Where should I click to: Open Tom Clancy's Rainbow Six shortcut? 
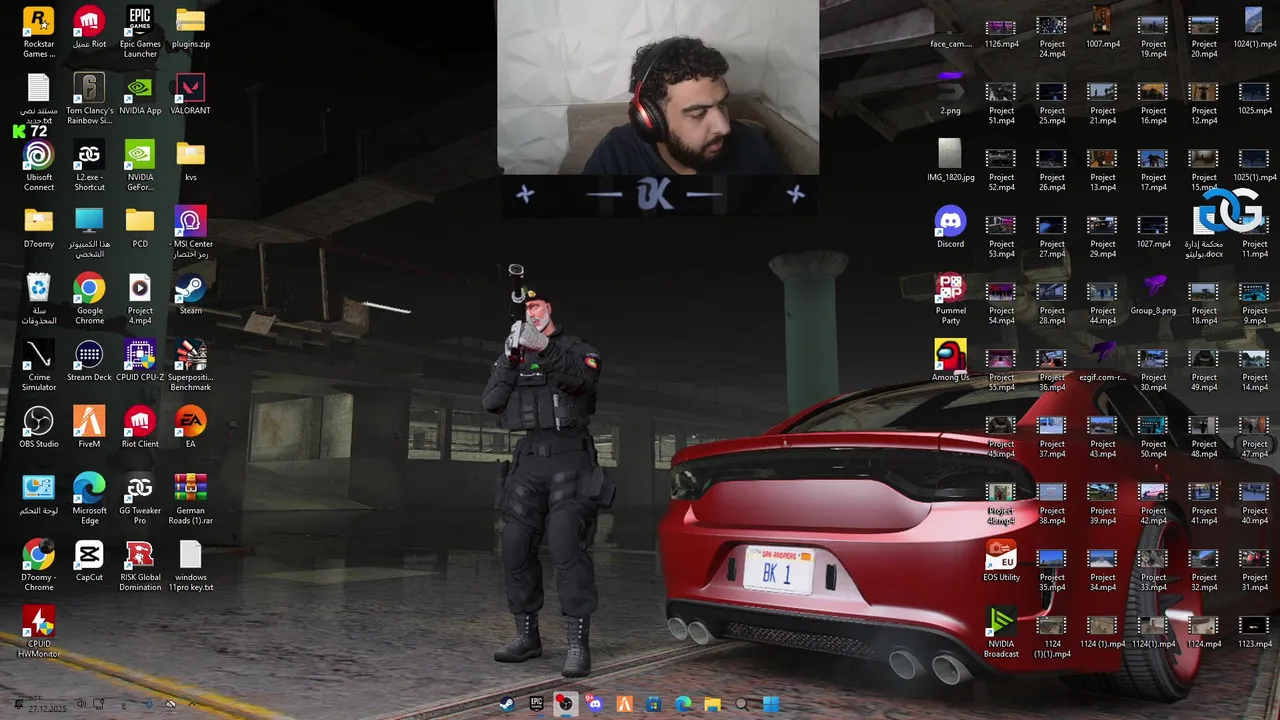pyautogui.click(x=89, y=98)
